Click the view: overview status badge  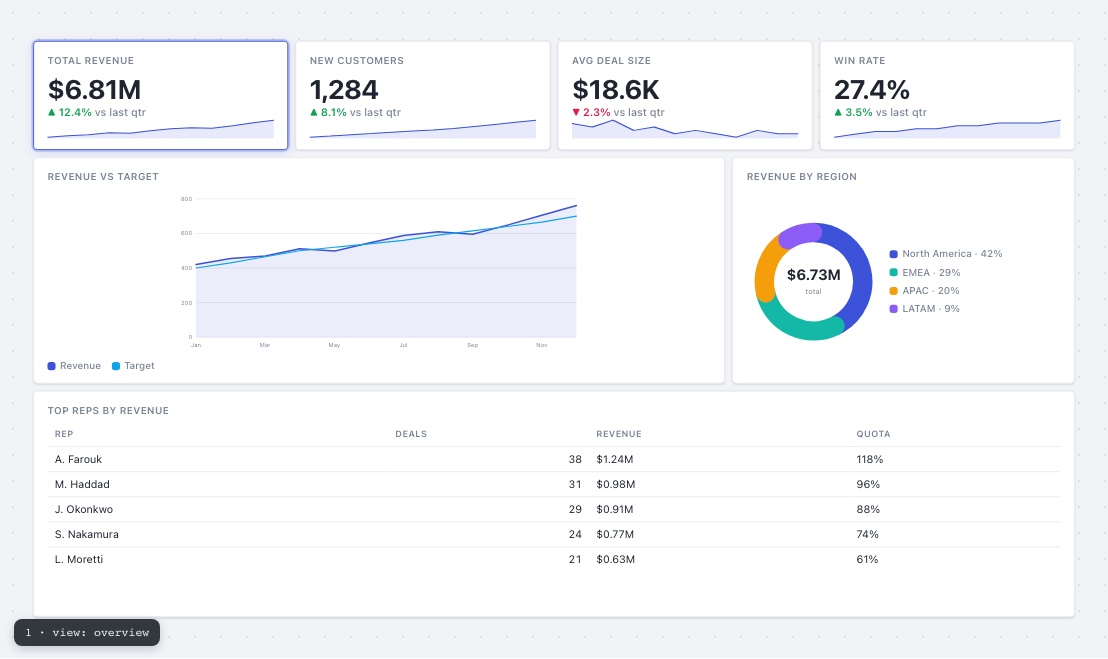(87, 632)
